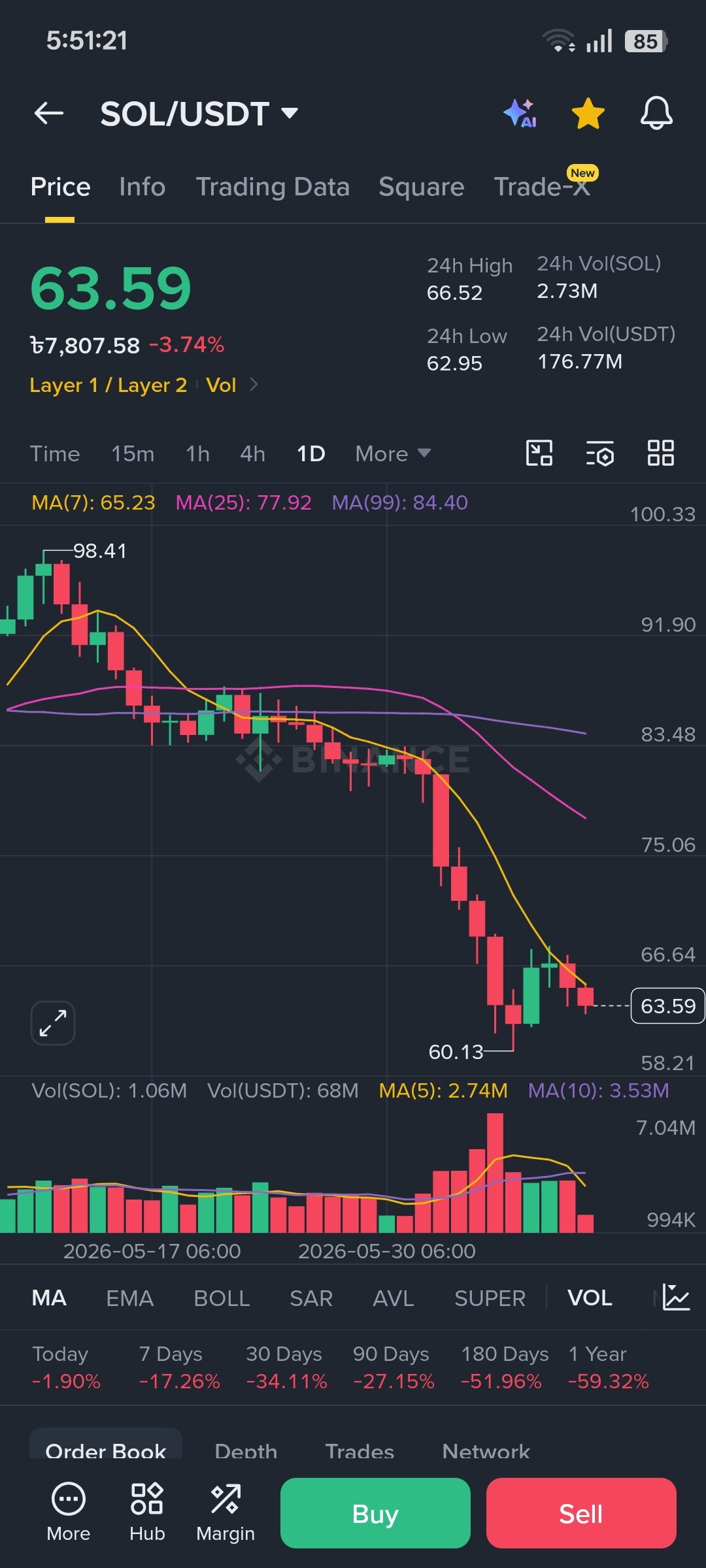Open the Vol tag link

221,385
